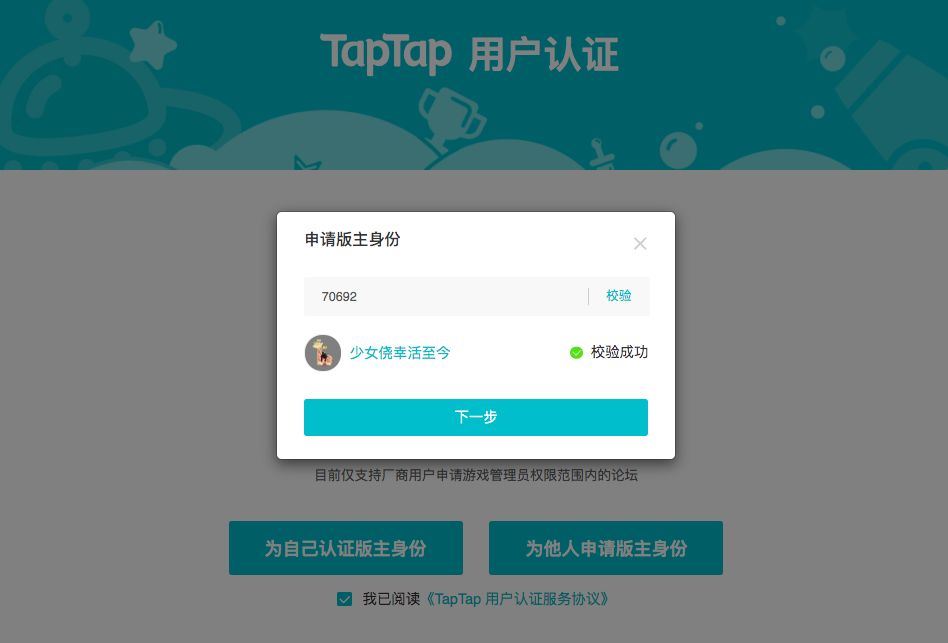Viewport: 948px width, 643px height.
Task: Click the 校验成功 status text
Action: [619, 352]
